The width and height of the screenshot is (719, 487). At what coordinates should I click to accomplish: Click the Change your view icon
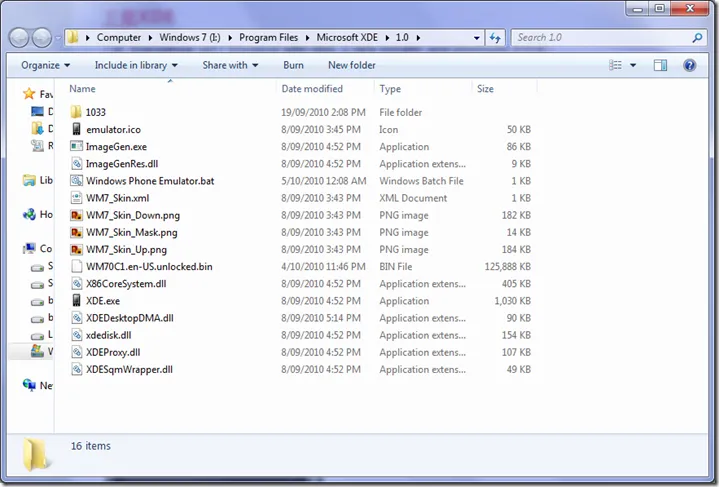615,65
